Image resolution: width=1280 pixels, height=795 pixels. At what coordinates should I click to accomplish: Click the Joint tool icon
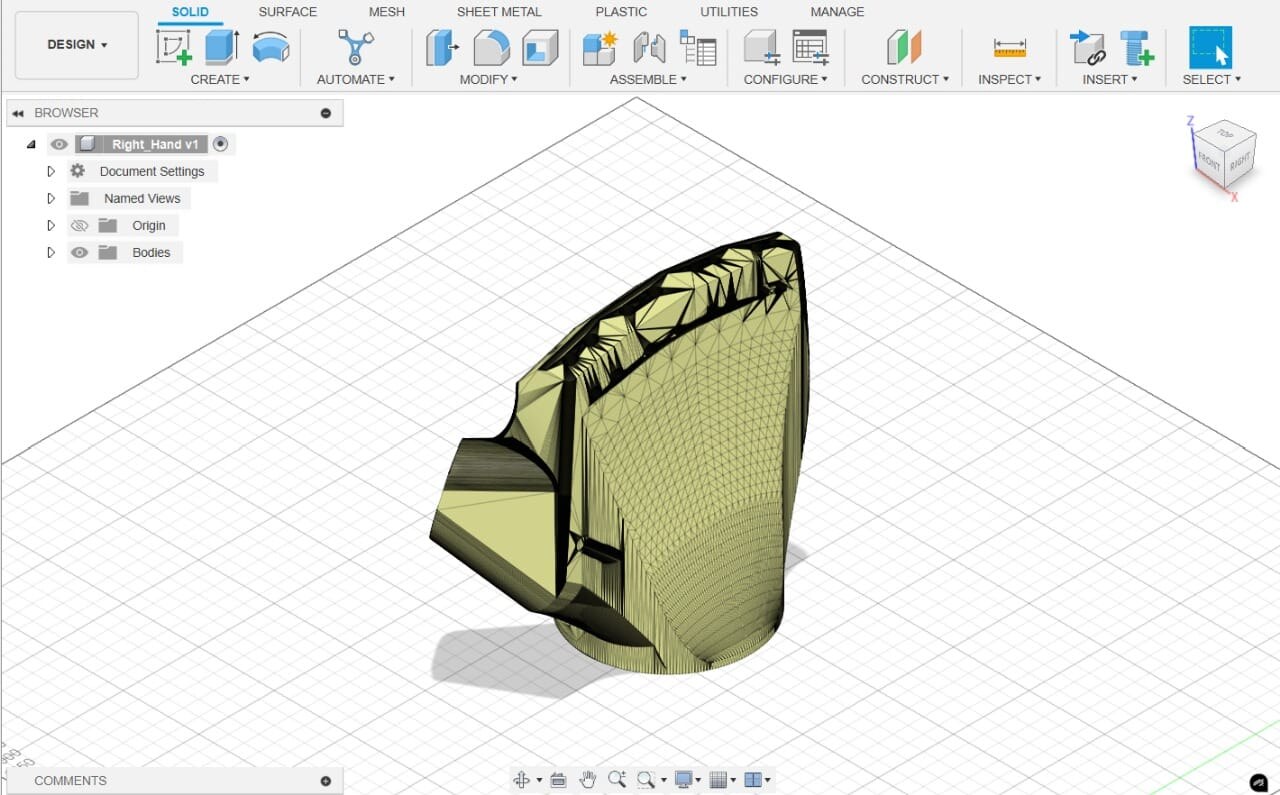point(649,47)
